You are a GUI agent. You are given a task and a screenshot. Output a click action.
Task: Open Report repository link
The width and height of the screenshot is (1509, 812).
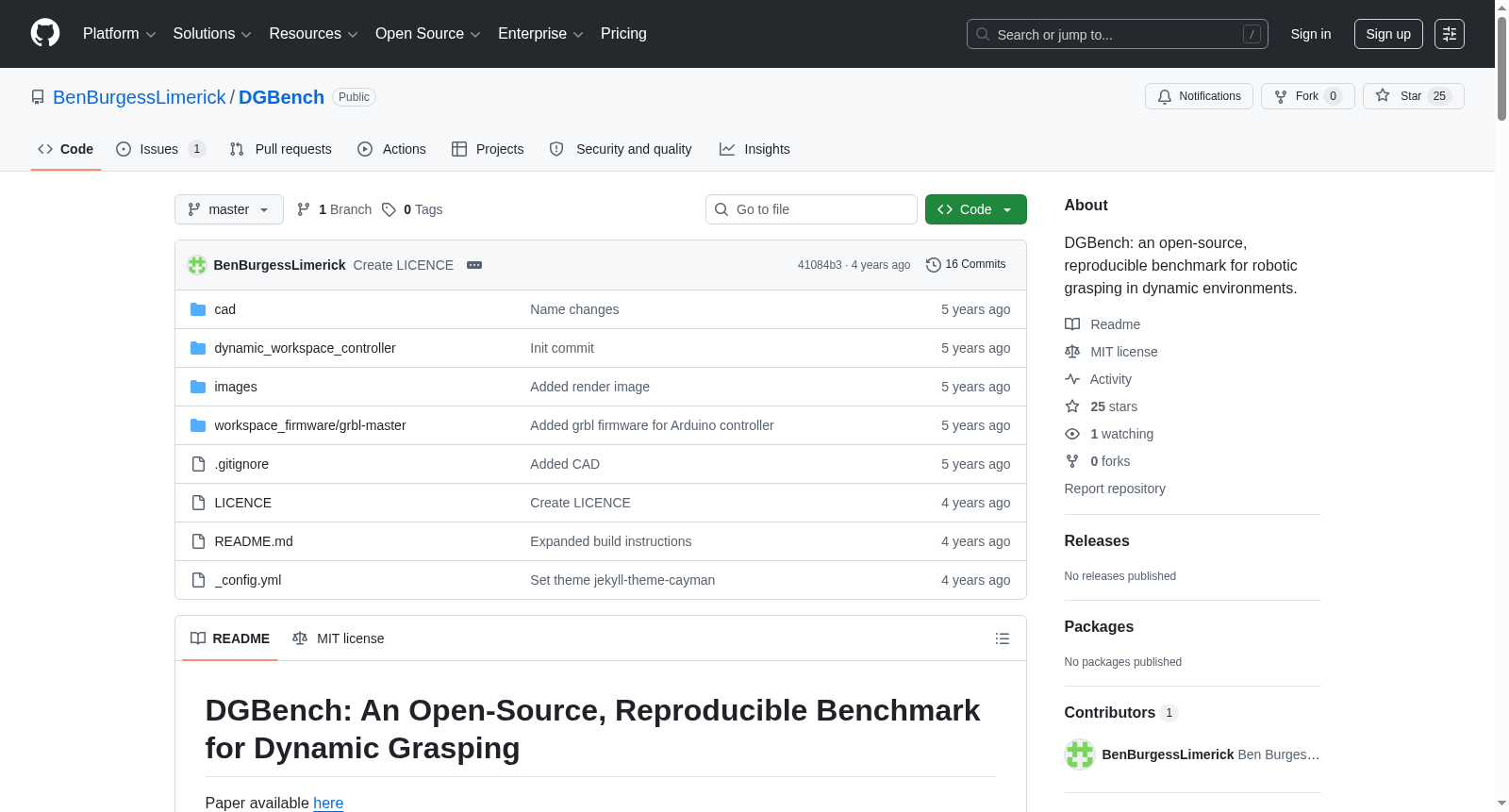[x=1115, y=489]
